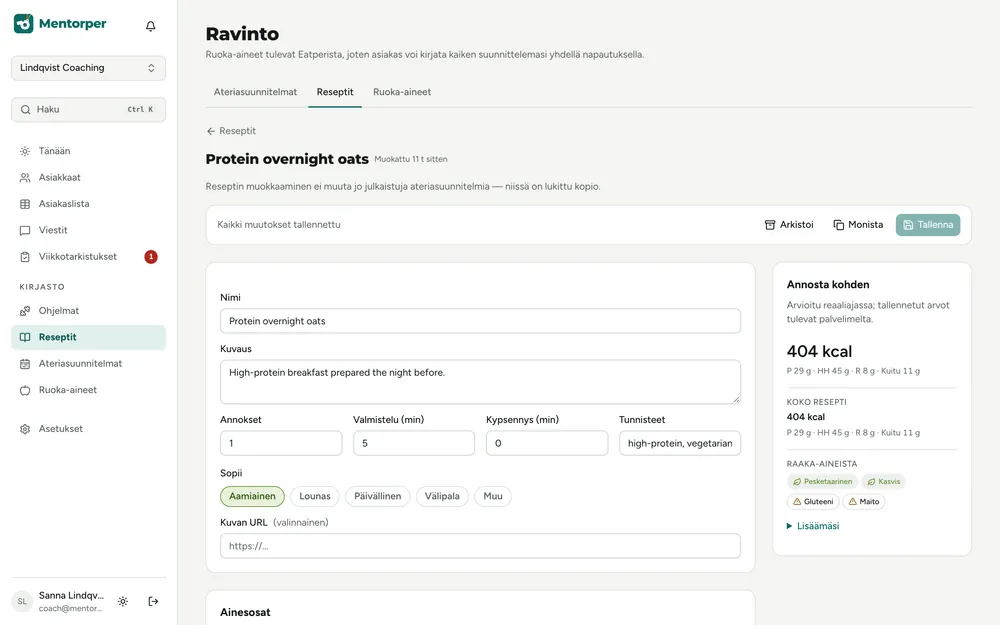Open Ruoka-aineet in the sidebar
This screenshot has width=1000, height=625.
[x=88, y=390]
